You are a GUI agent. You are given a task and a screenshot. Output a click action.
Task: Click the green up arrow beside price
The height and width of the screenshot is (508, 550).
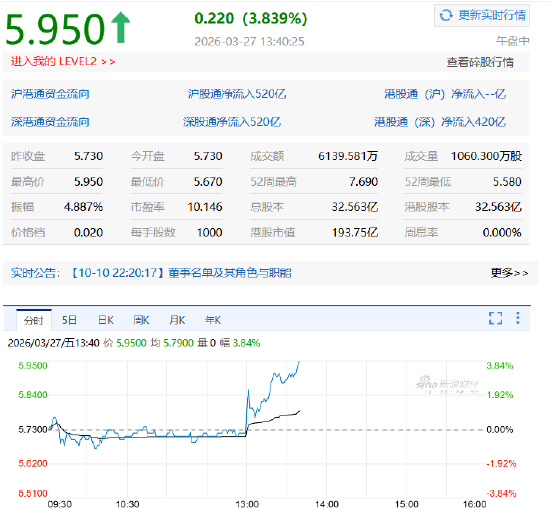tap(121, 27)
